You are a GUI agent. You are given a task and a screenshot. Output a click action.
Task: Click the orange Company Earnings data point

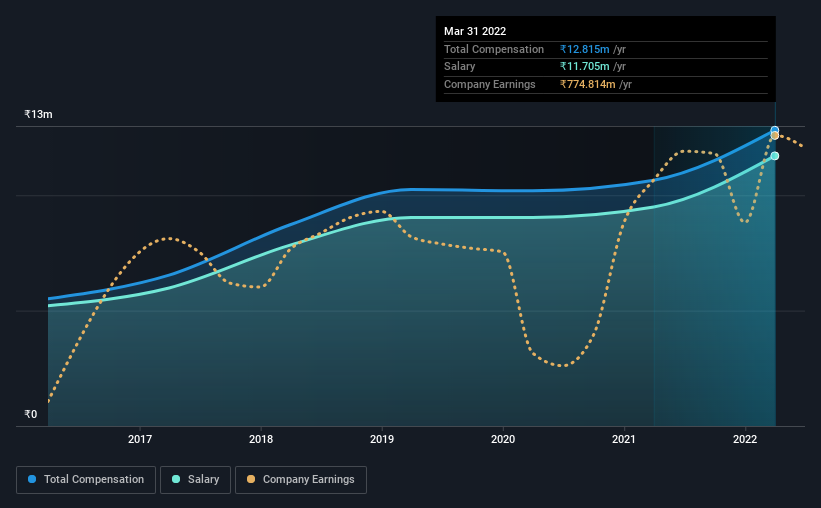click(774, 136)
